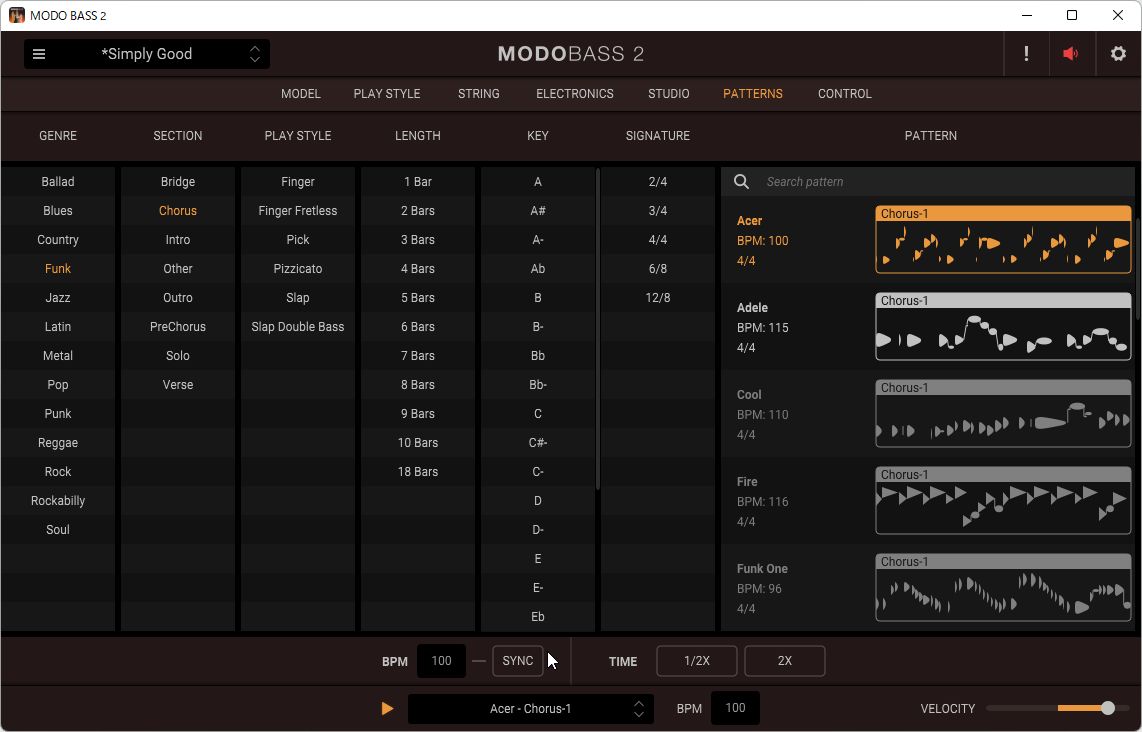Select 6/8 signature
This screenshot has width=1142, height=732.
click(x=658, y=269)
